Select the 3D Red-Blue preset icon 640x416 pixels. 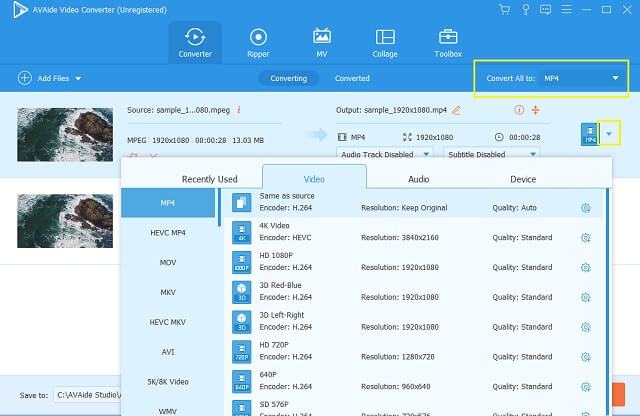(242, 292)
